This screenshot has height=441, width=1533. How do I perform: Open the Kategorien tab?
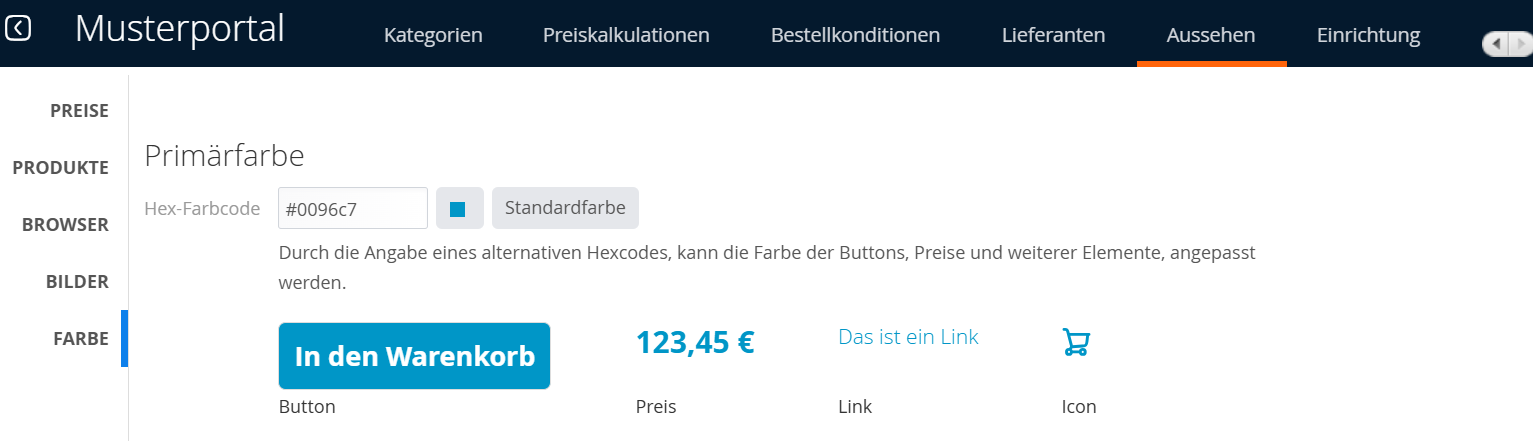[x=433, y=35]
